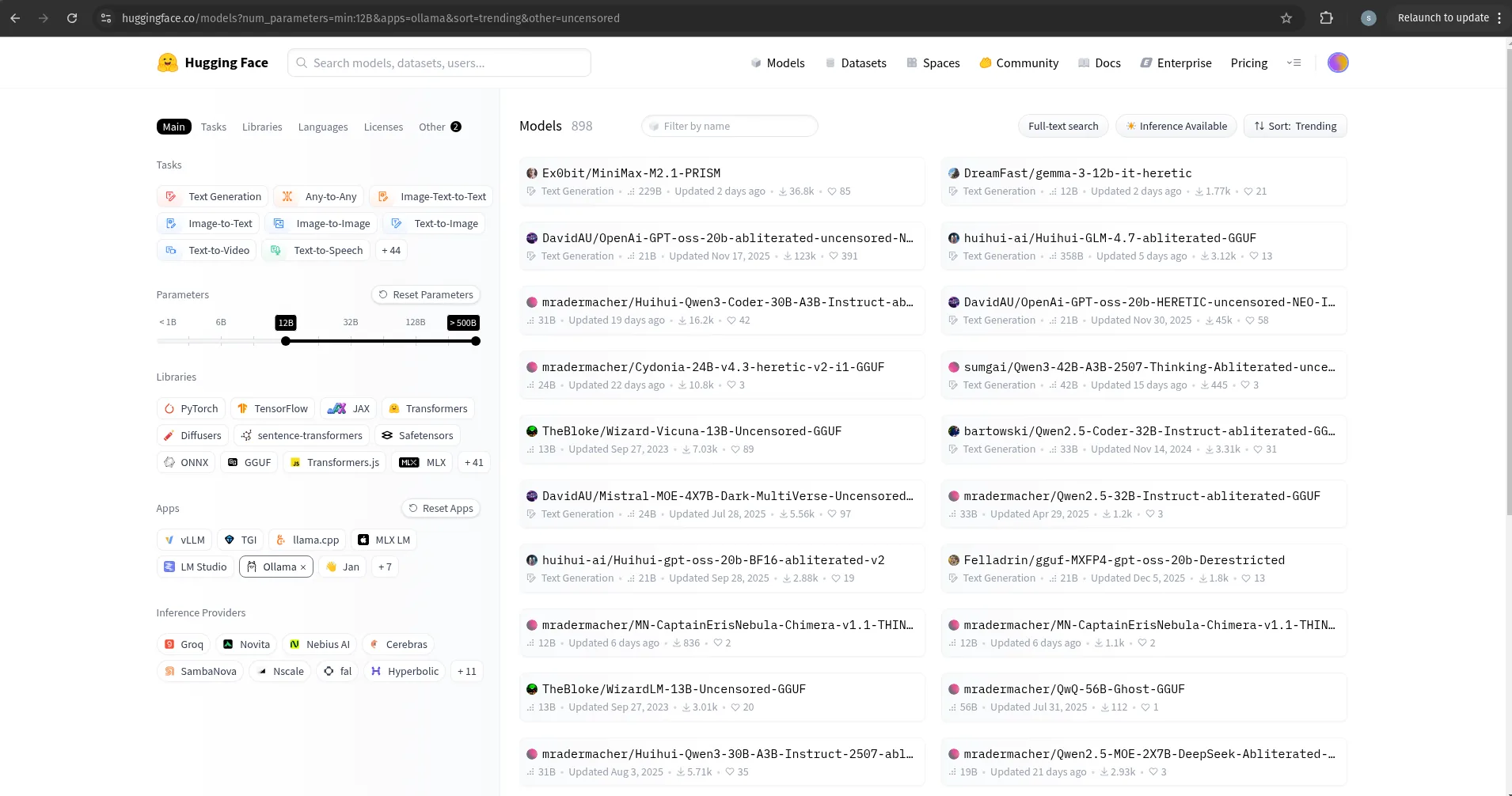Expand the +44 hidden tasks list
1512x796 pixels.
coord(391,250)
